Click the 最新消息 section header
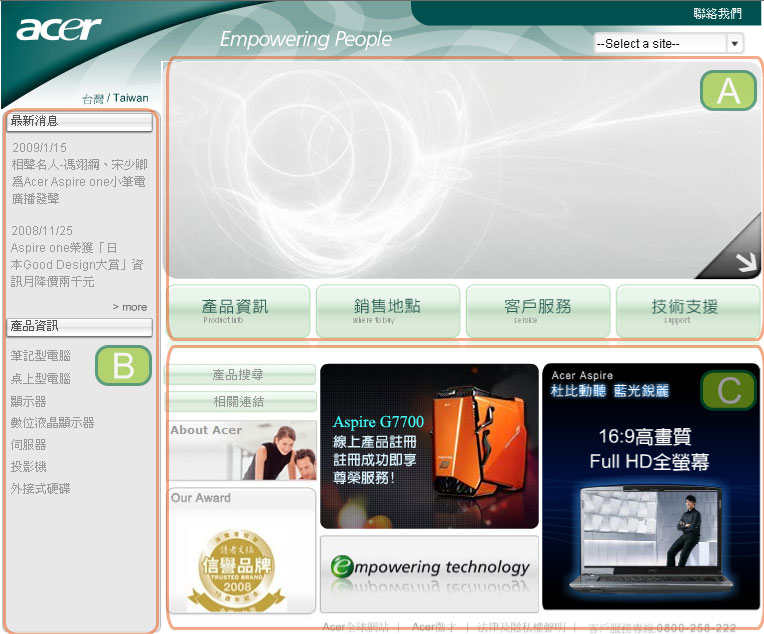Screen dimensions: 764x634 (79, 122)
